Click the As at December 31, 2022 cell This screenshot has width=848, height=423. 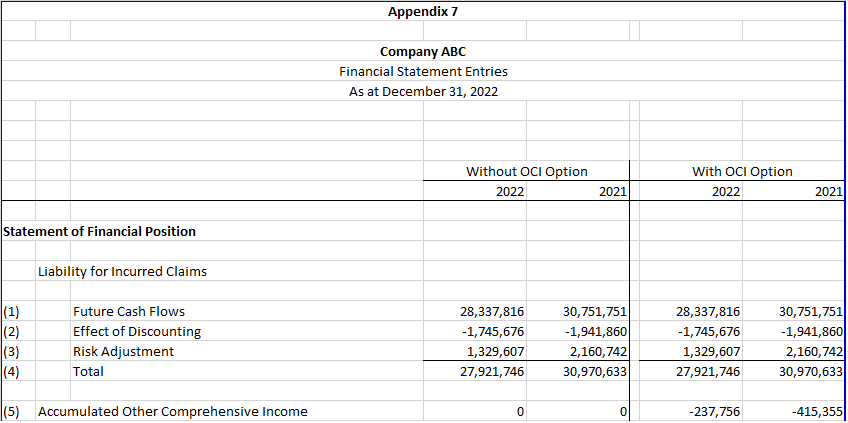pos(422,92)
